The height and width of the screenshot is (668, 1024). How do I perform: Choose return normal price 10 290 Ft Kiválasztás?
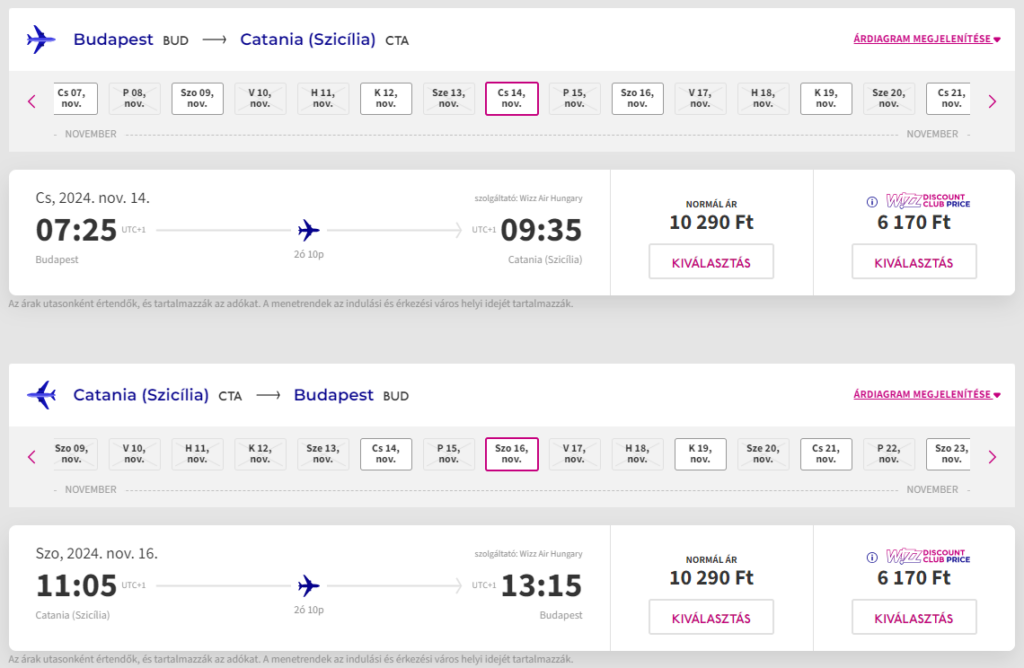pyautogui.click(x=711, y=618)
